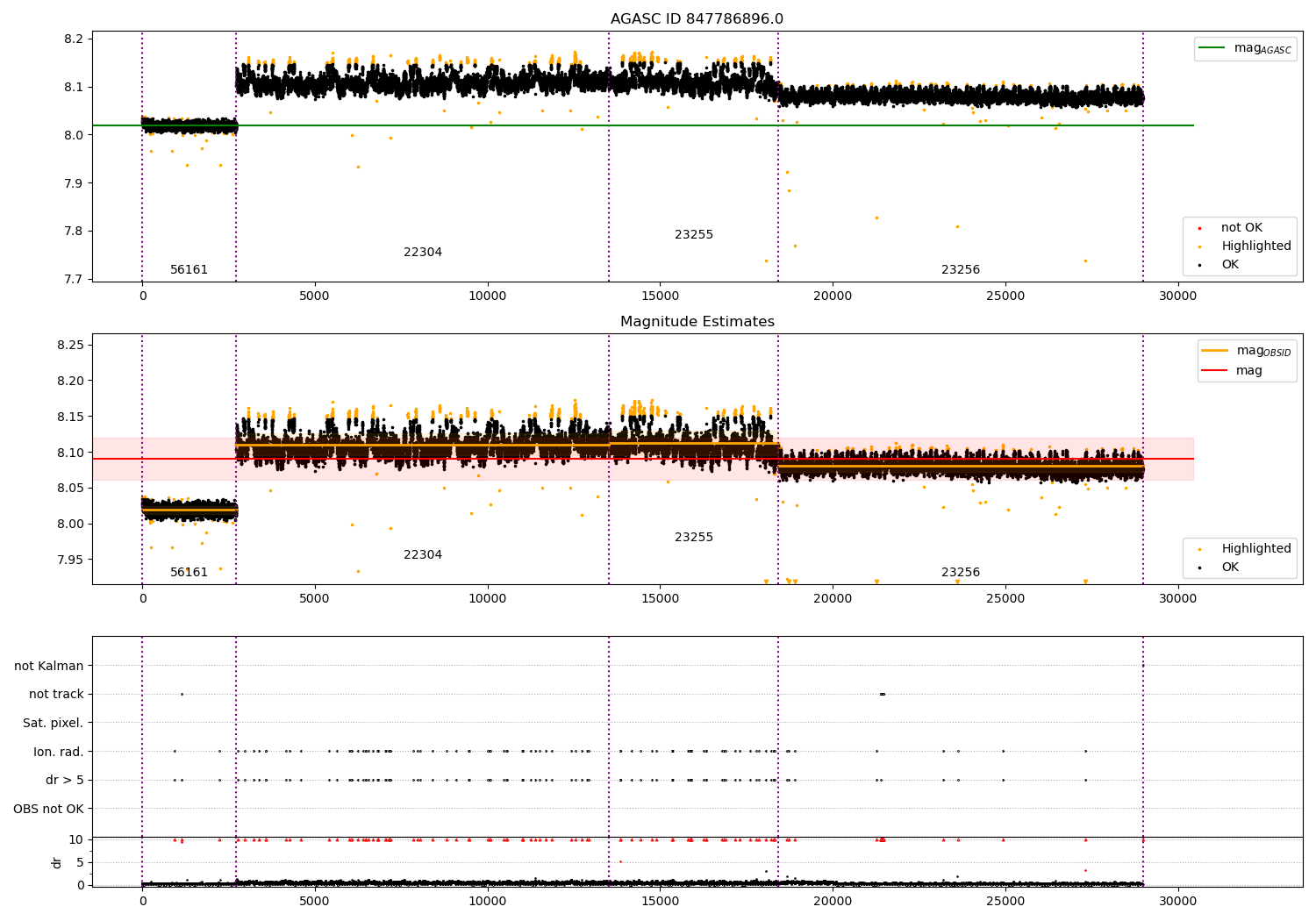Screen dimensions: 1316x921
Task: Click OBSID label 22304 in the top plot
Action: point(423,253)
